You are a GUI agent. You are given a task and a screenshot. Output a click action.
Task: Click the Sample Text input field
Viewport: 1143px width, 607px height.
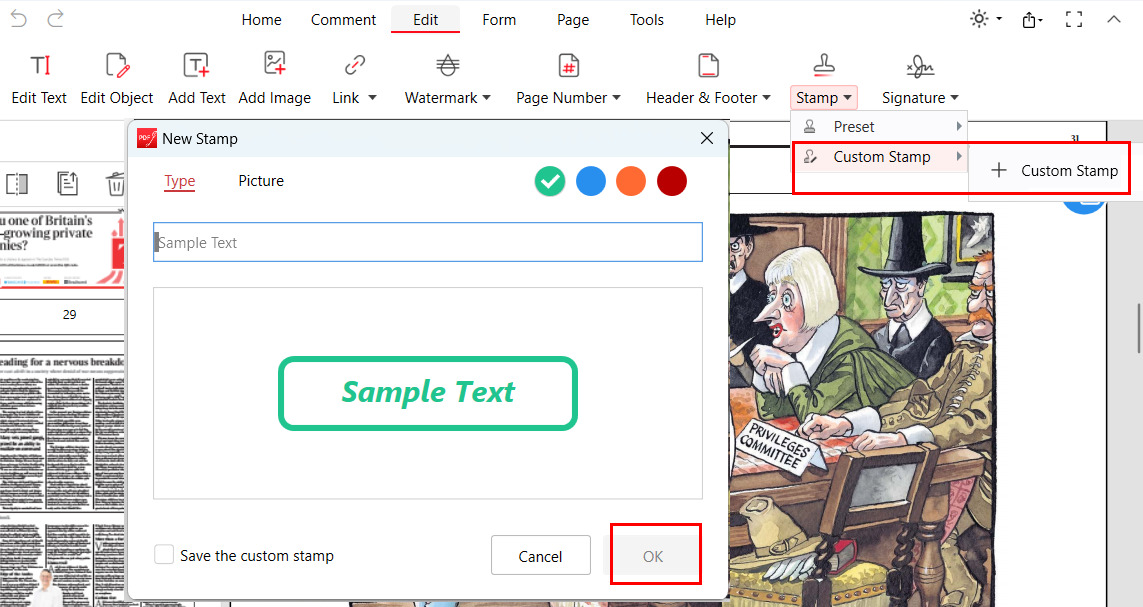tap(428, 243)
